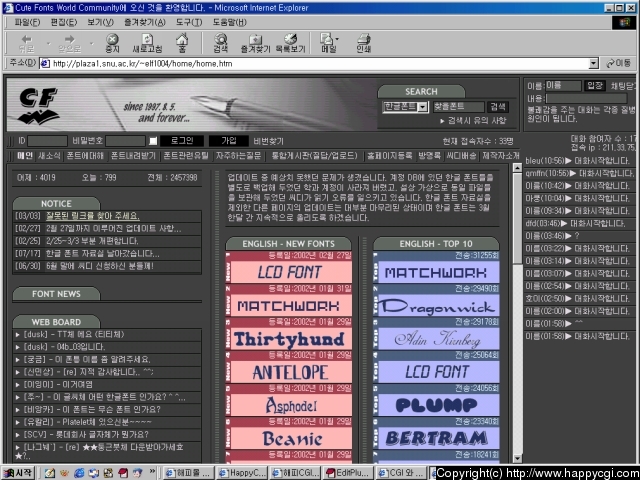Open the 파일(F) menu

point(27,22)
